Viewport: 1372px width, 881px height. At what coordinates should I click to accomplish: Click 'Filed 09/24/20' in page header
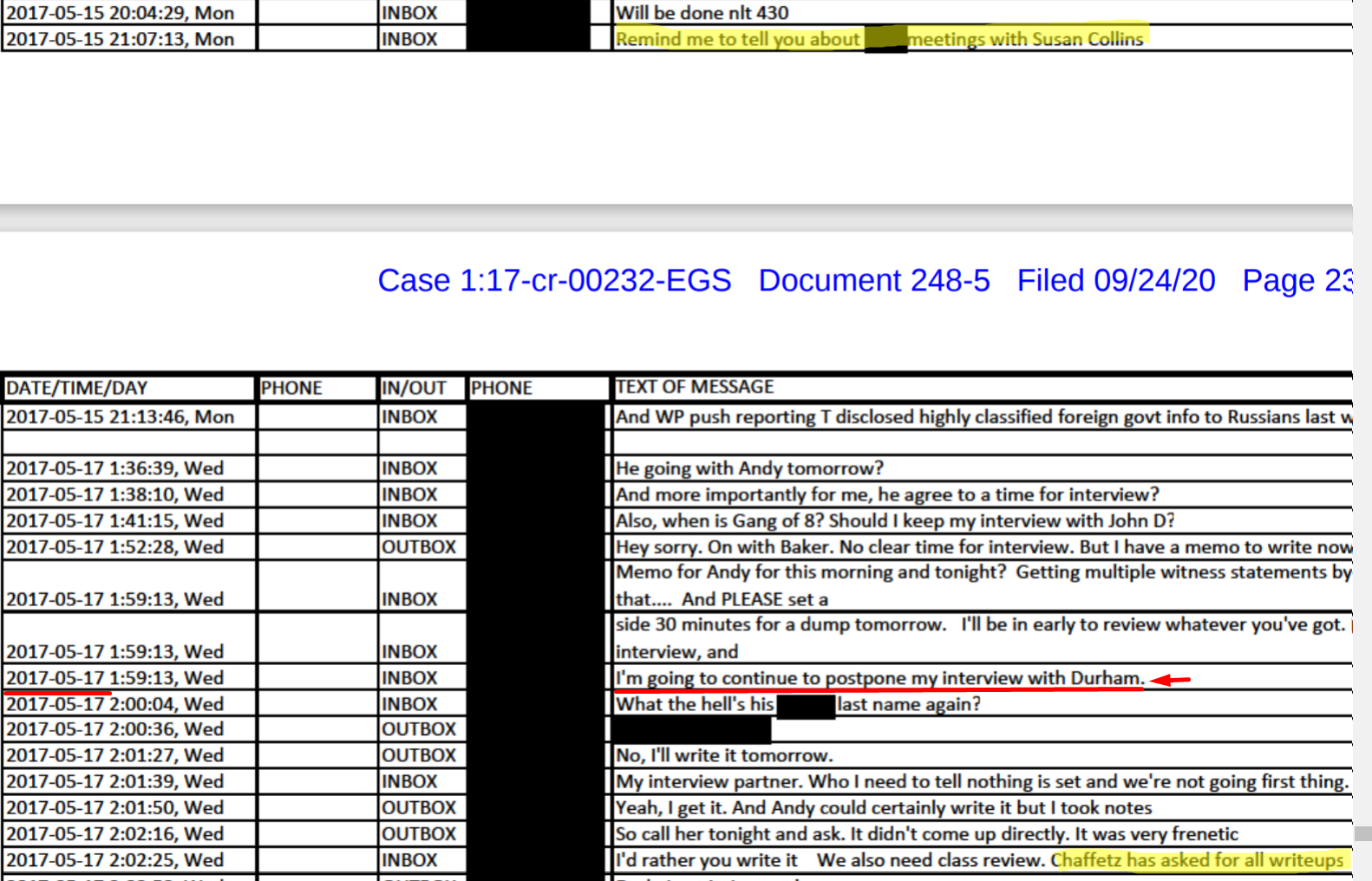1115,281
